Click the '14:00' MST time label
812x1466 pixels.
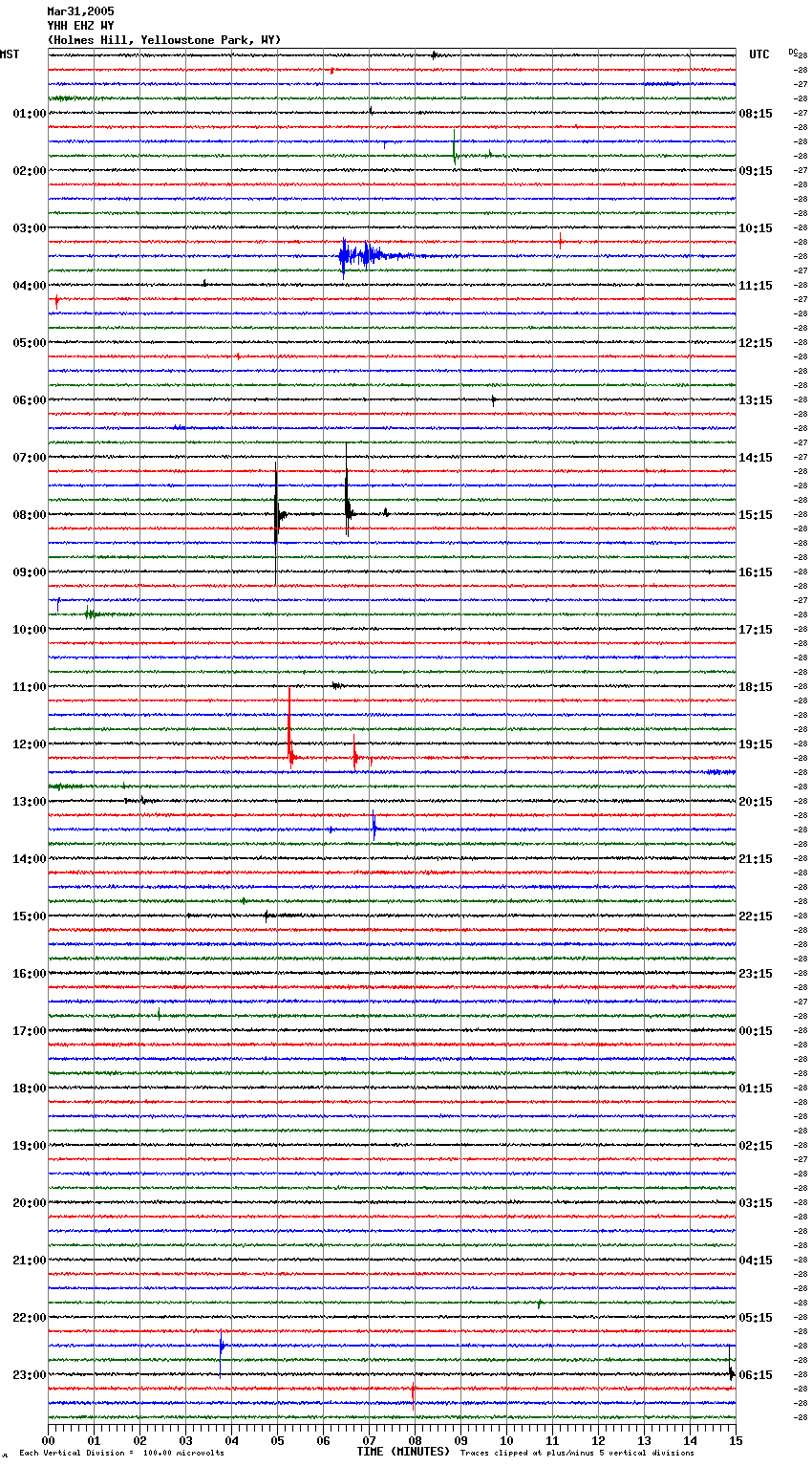coord(30,859)
